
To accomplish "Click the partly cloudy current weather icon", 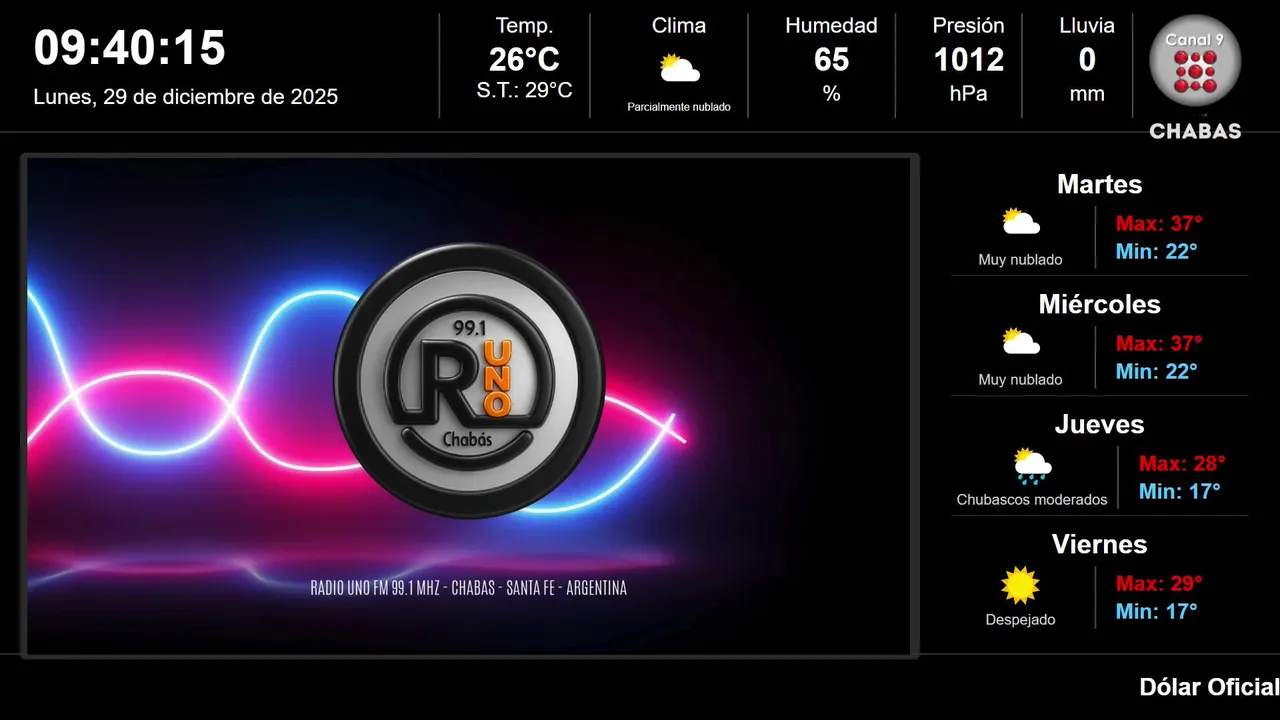I will (x=679, y=68).
